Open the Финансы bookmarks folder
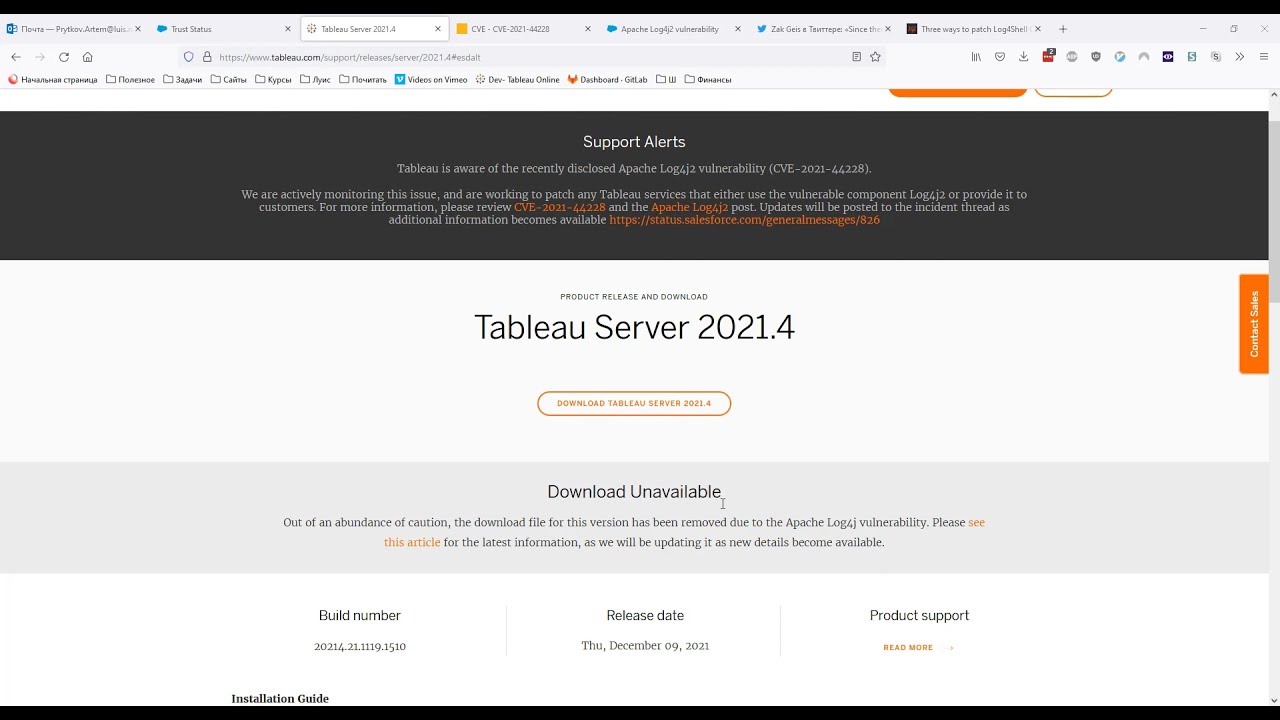This screenshot has height=720, width=1280. 708,79
